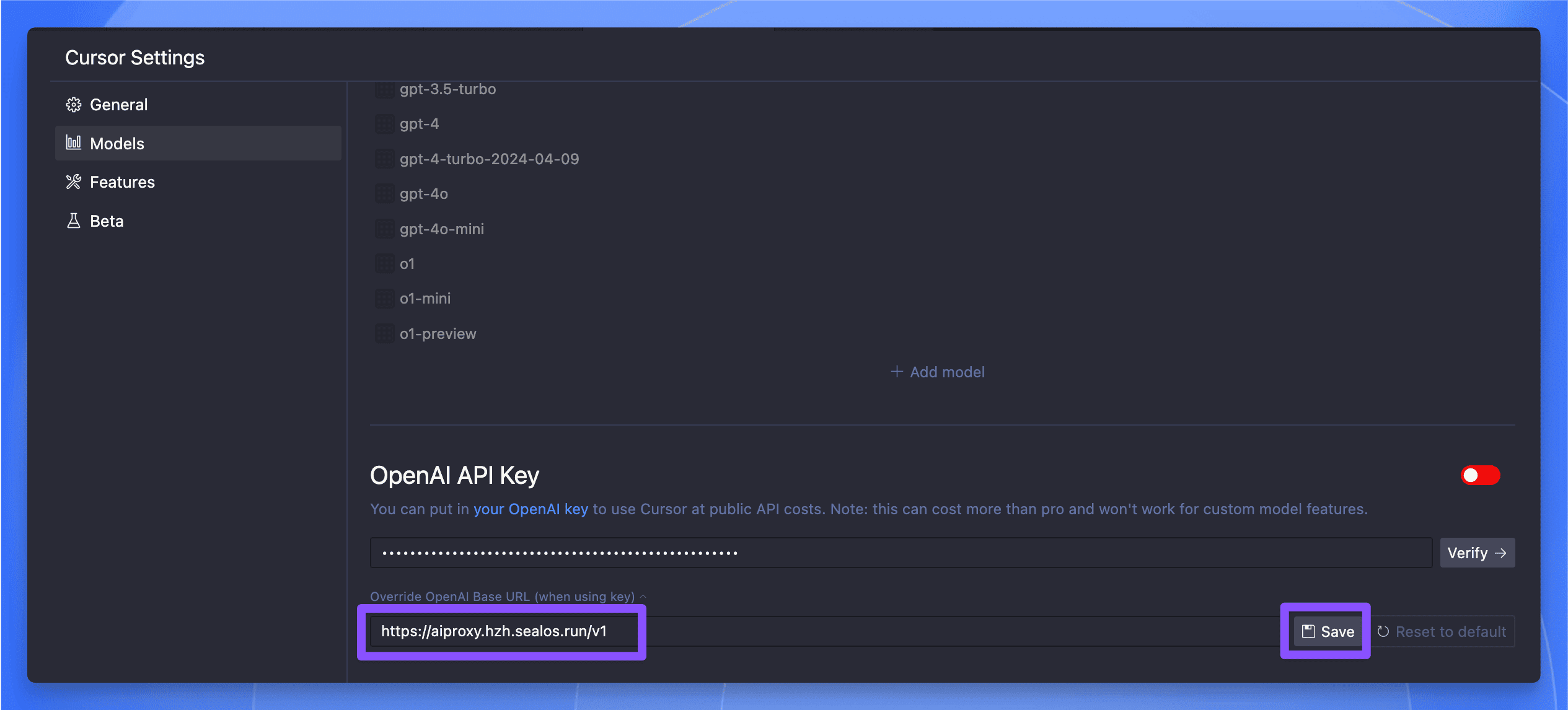Select the Models bar-chart icon
1568x710 pixels.
click(73, 143)
